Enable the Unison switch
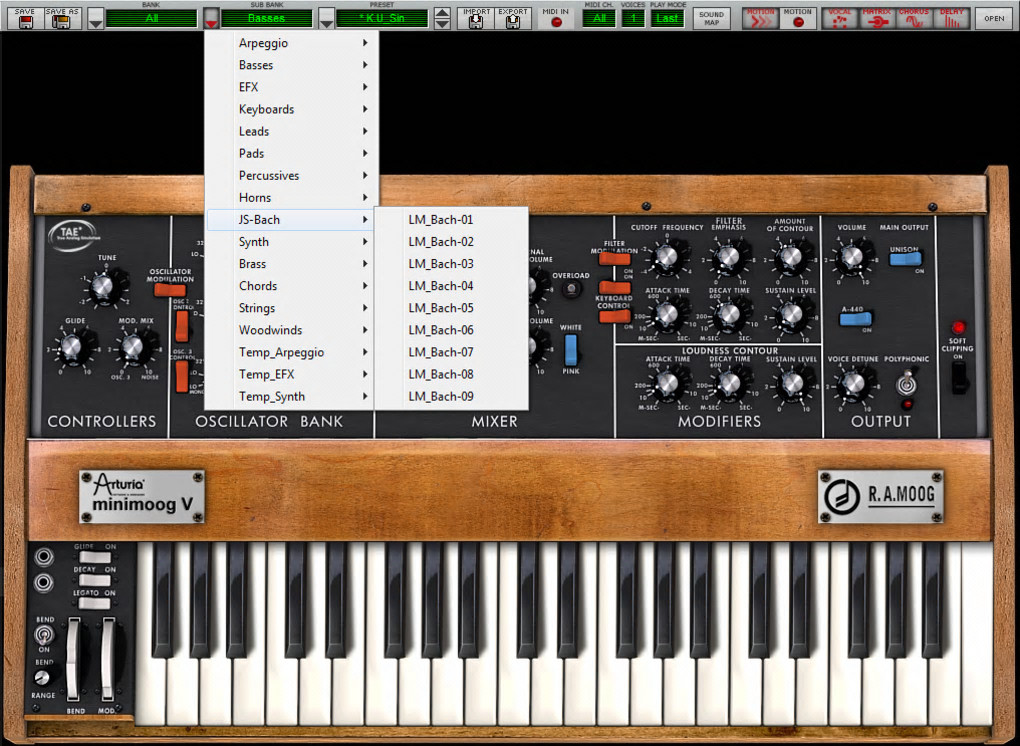The image size is (1020, 746). (x=905, y=260)
